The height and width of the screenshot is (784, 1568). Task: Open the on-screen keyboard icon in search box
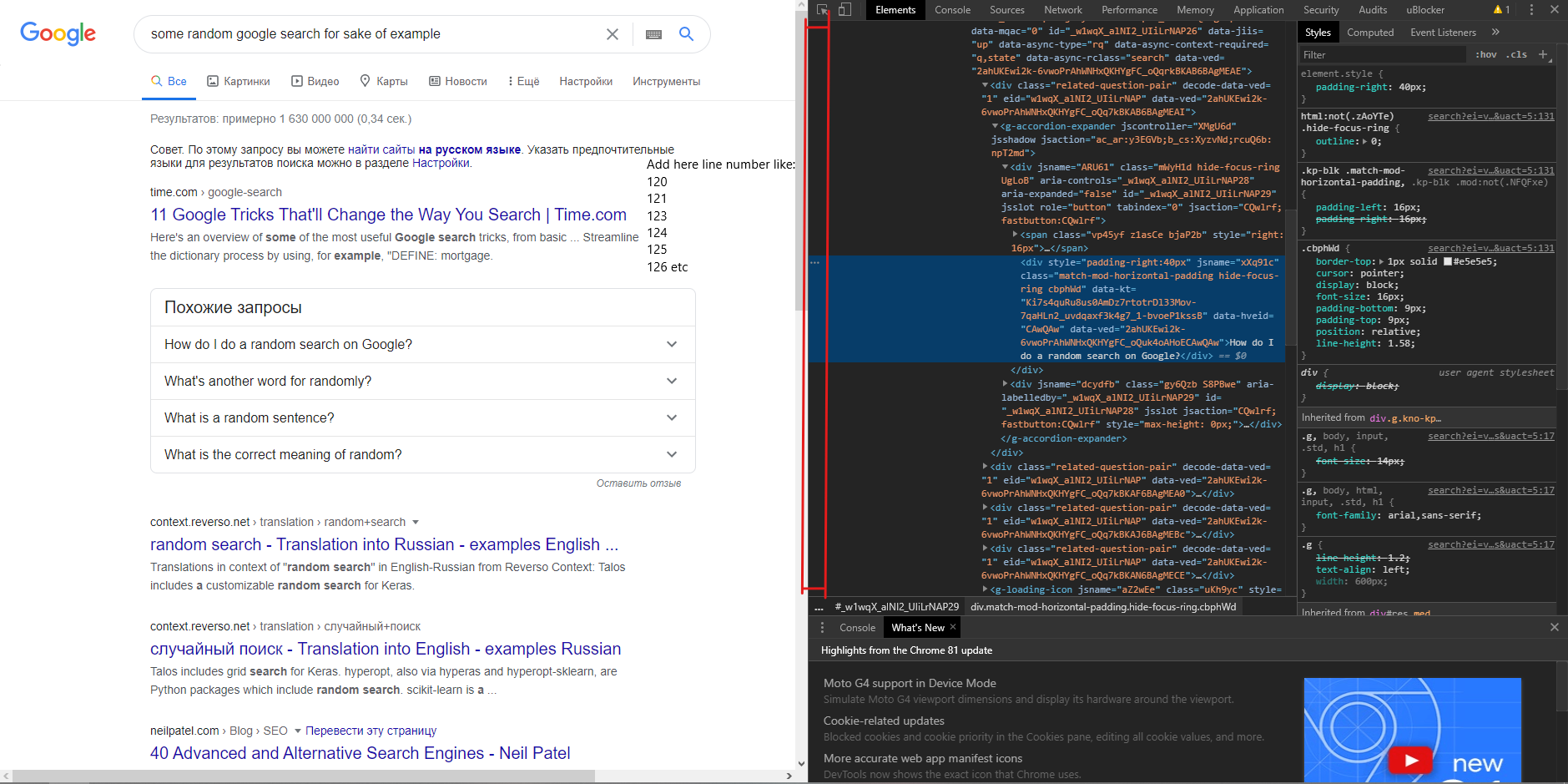pos(653,34)
